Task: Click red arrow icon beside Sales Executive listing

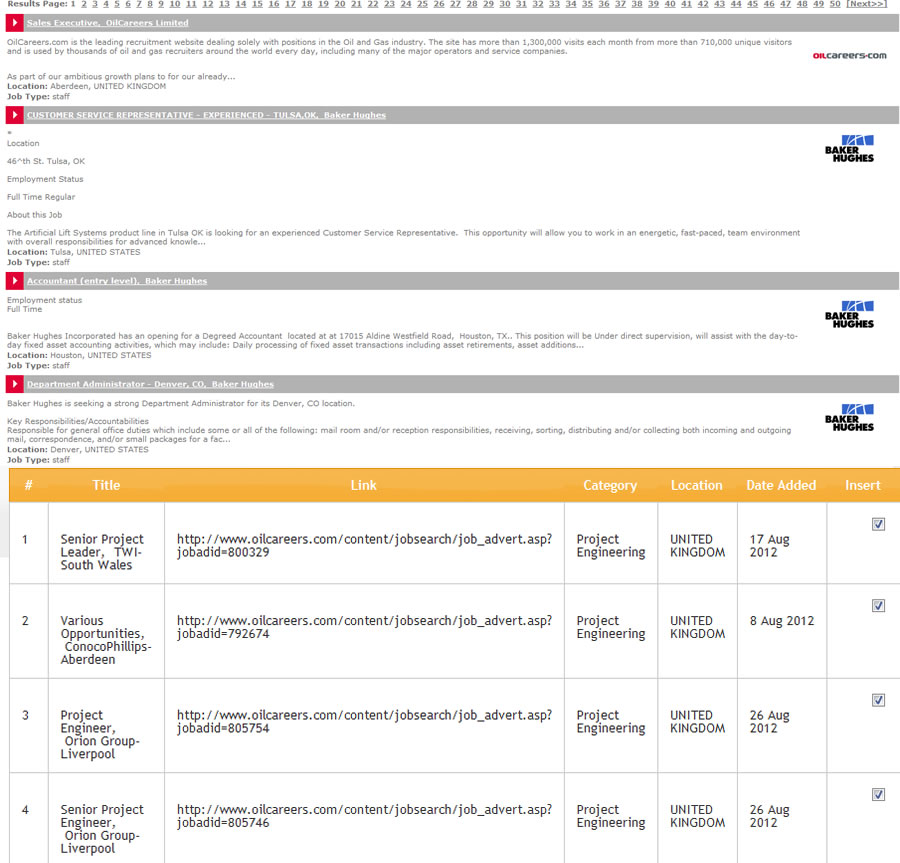Action: (14, 23)
